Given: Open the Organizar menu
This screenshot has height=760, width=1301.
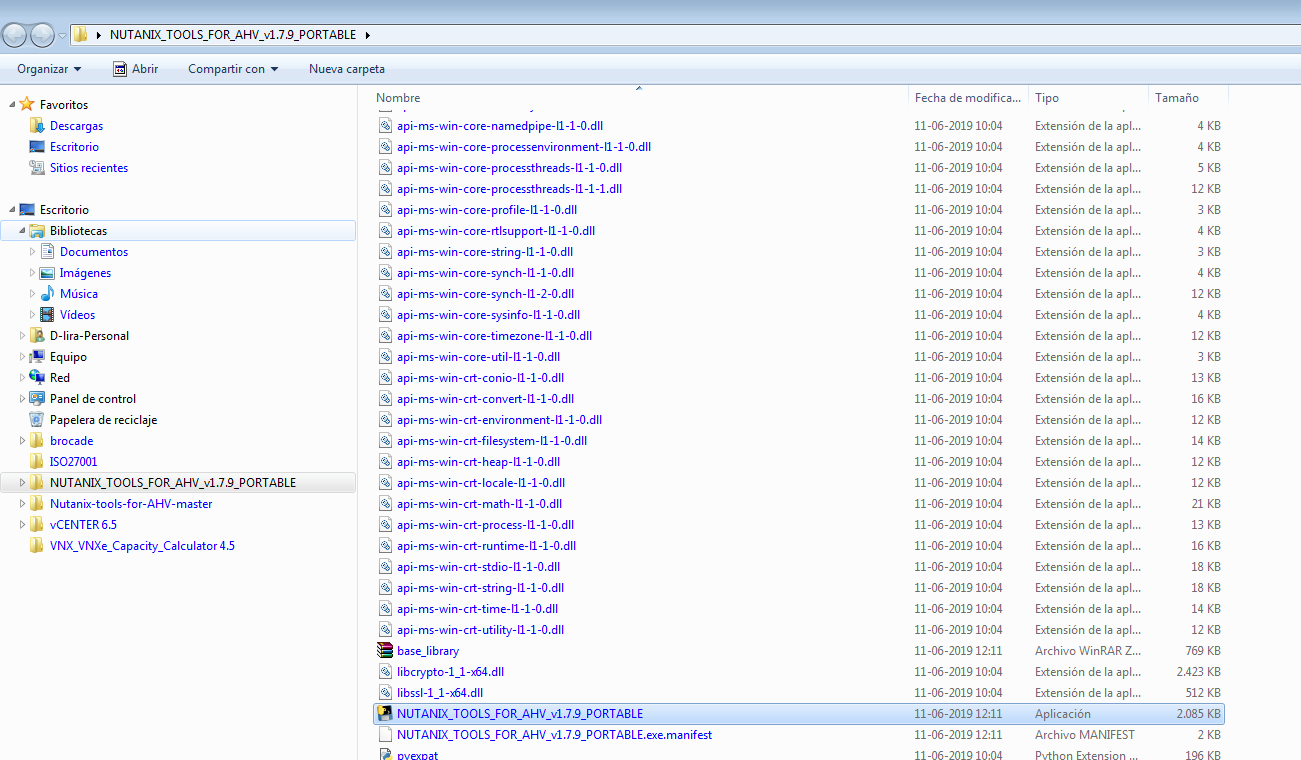Looking at the screenshot, I should (49, 69).
